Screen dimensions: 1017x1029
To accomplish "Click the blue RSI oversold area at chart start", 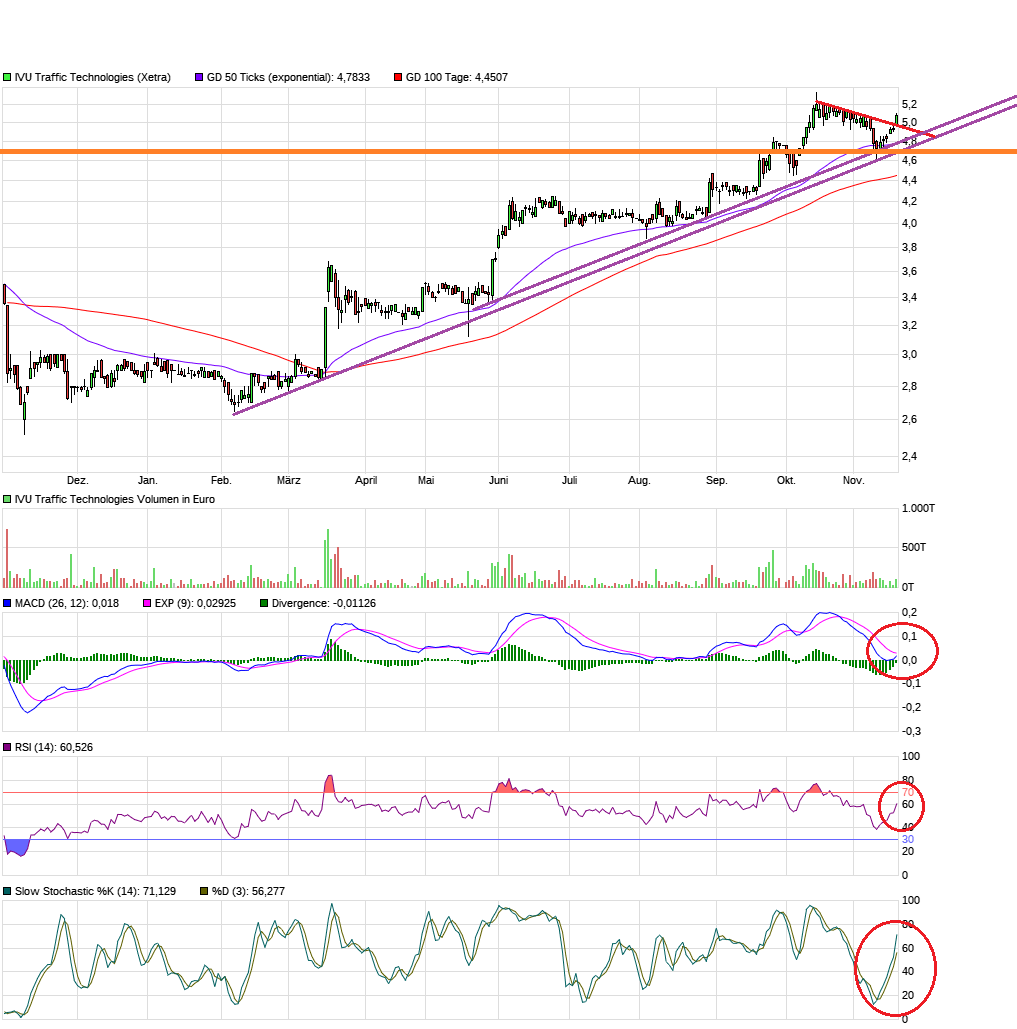I will pyautogui.click(x=18, y=847).
